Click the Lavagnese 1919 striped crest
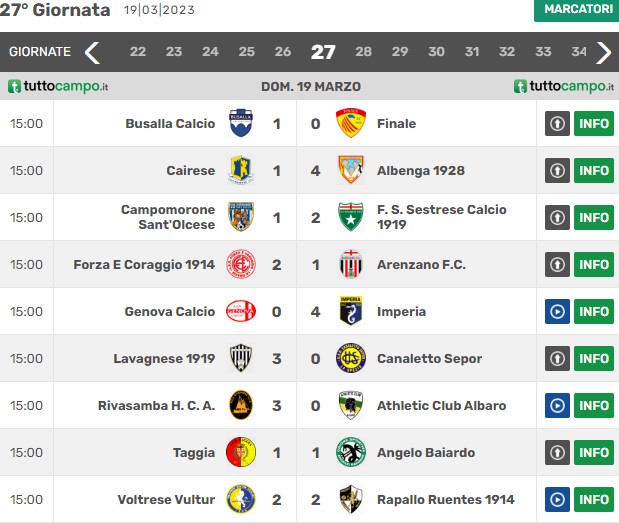Image resolution: width=619 pixels, height=523 pixels. click(x=241, y=358)
